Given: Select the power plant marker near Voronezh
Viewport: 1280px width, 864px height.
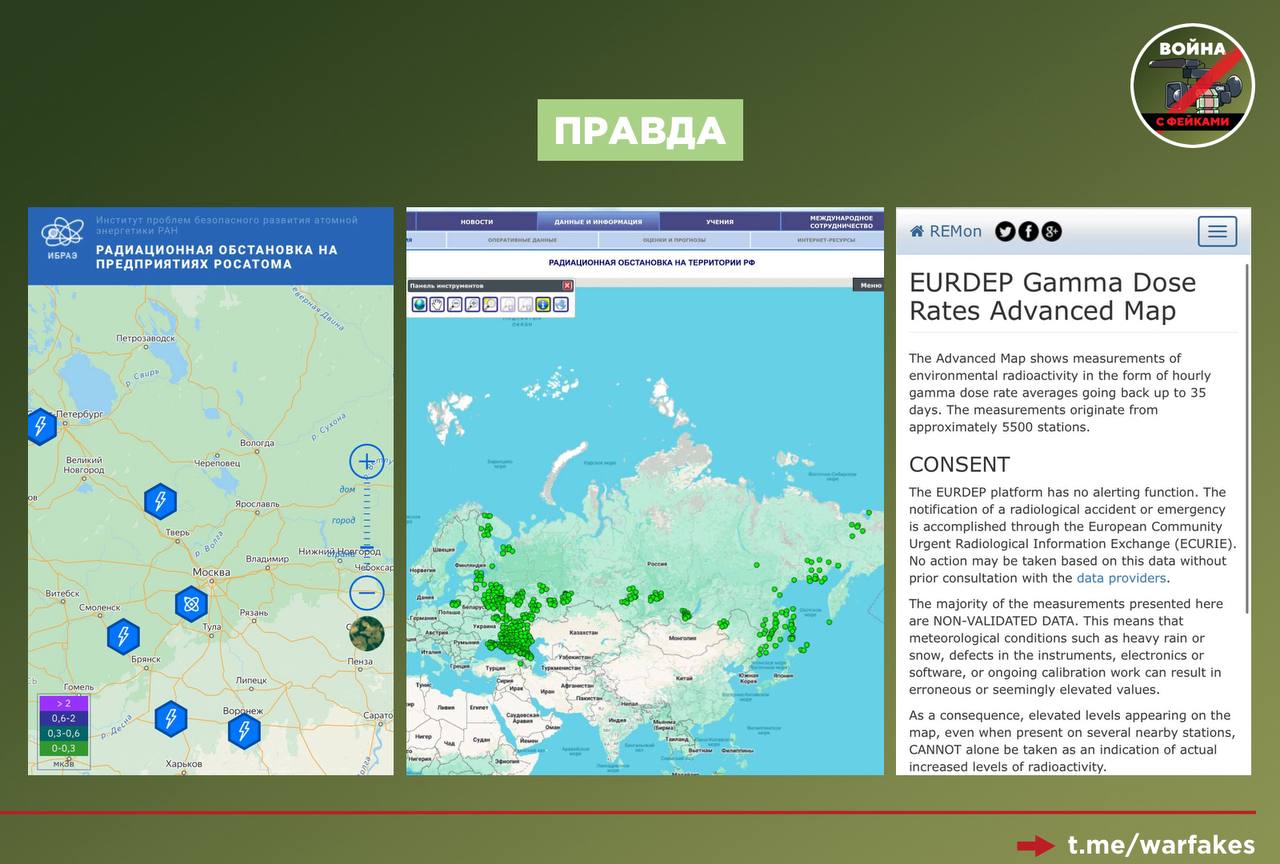Looking at the screenshot, I should coord(244,731).
